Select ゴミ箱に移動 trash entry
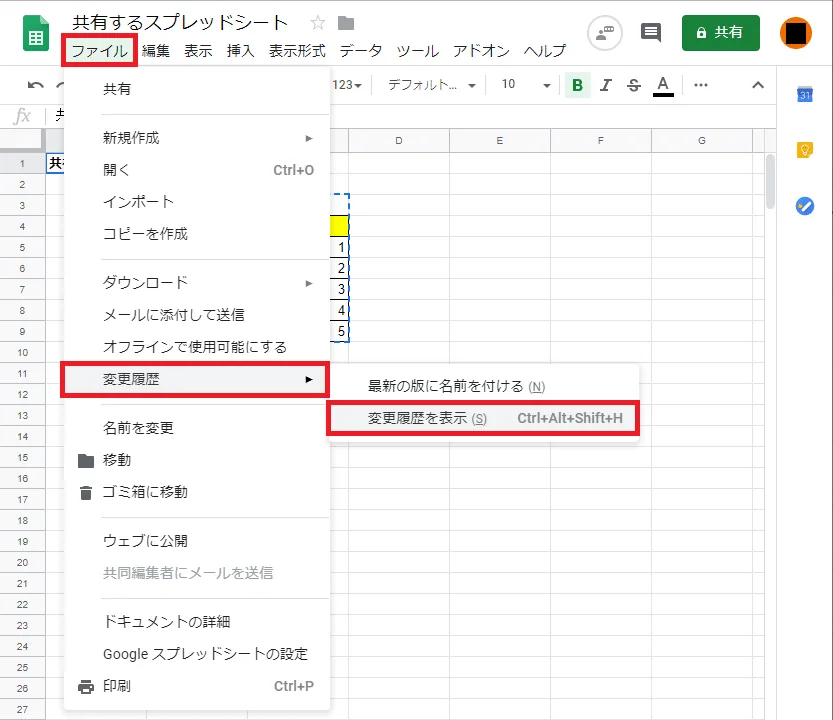Viewport: 833px width, 720px height. click(x=197, y=492)
